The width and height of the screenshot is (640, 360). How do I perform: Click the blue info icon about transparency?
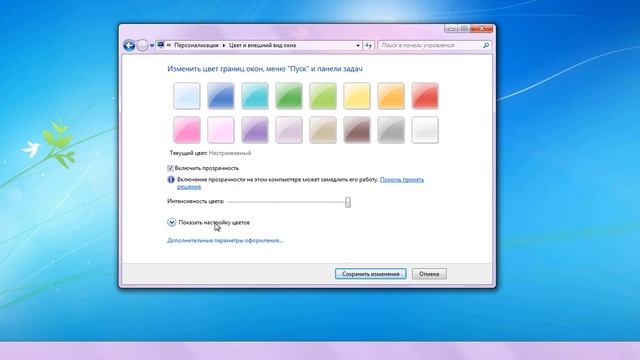(171, 179)
